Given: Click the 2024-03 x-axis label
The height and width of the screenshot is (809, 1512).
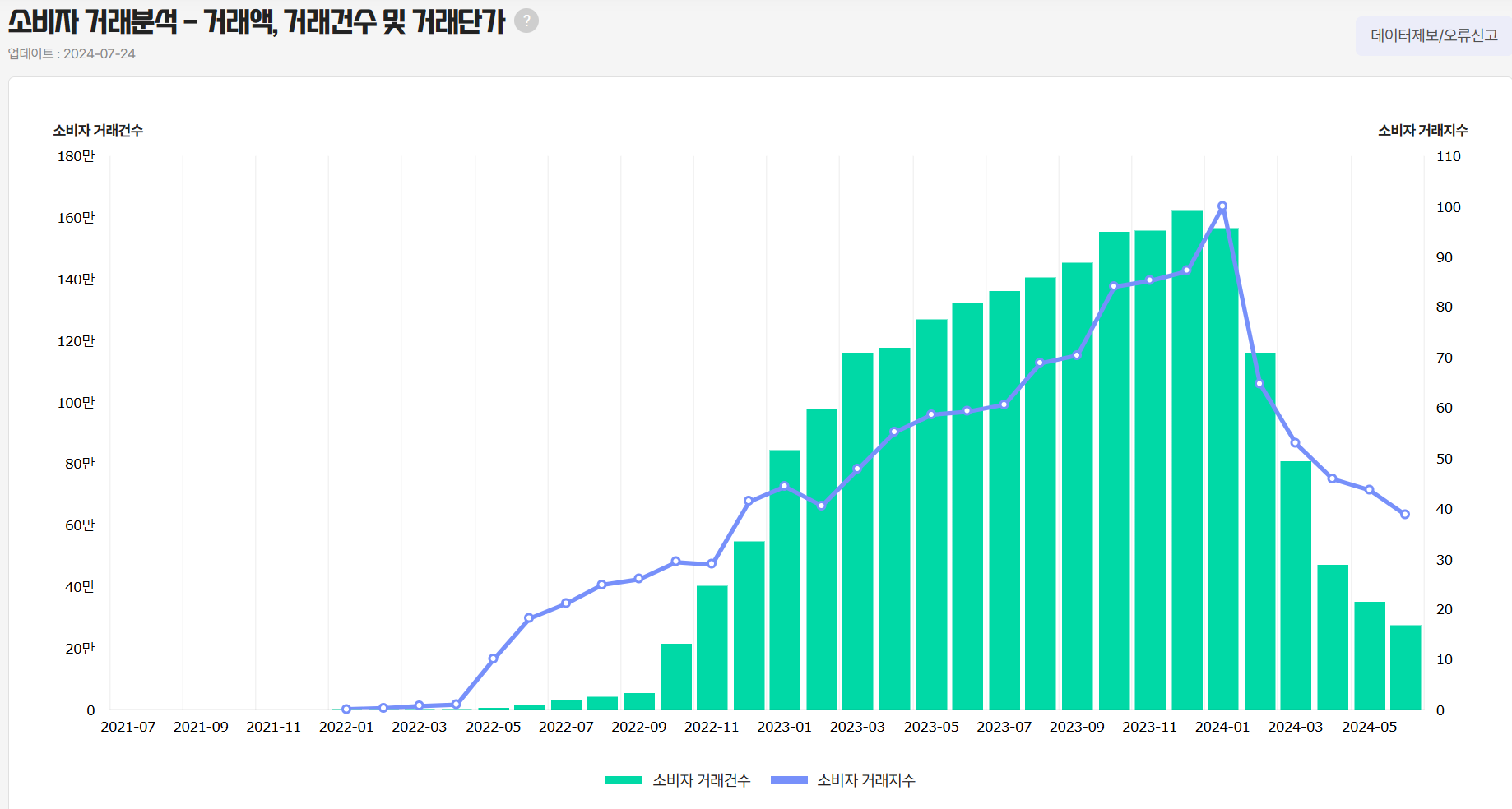Looking at the screenshot, I should click(1296, 727).
